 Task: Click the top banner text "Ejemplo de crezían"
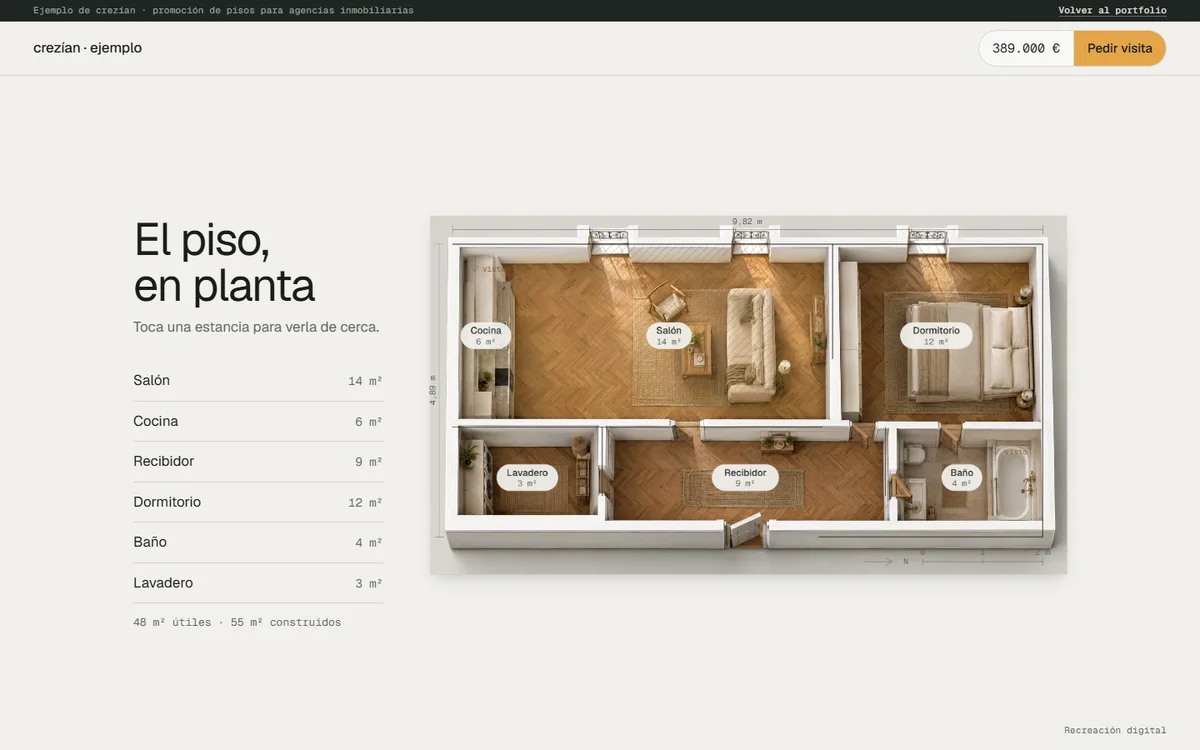click(x=84, y=10)
